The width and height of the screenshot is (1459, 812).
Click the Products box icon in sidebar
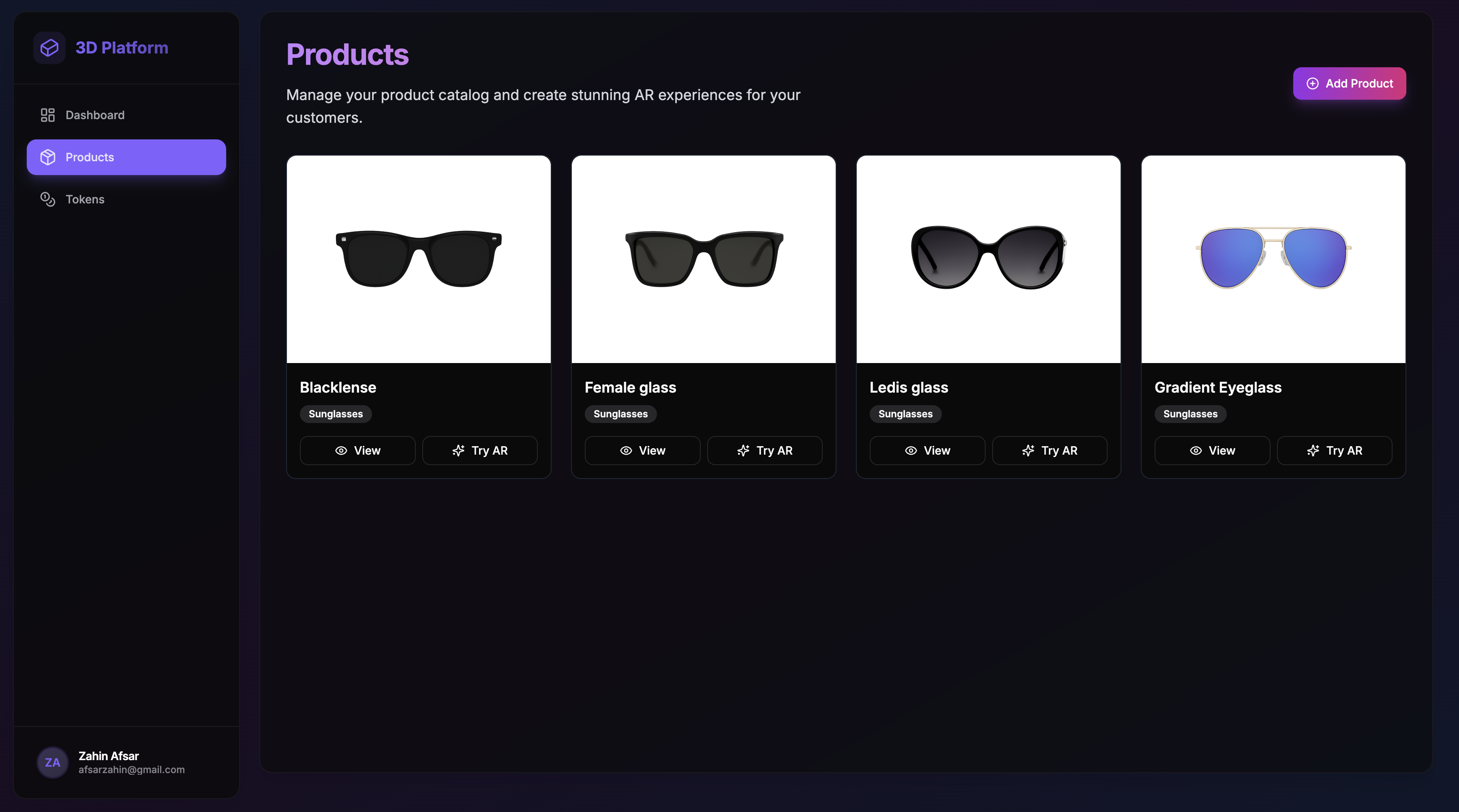[47, 157]
